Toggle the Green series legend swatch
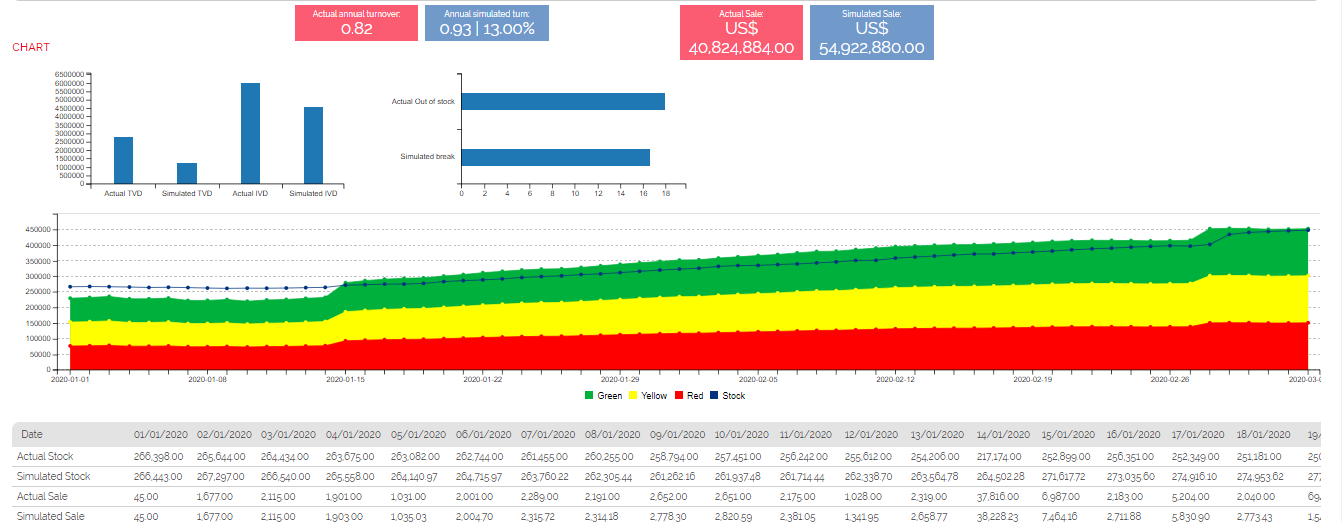 (589, 396)
